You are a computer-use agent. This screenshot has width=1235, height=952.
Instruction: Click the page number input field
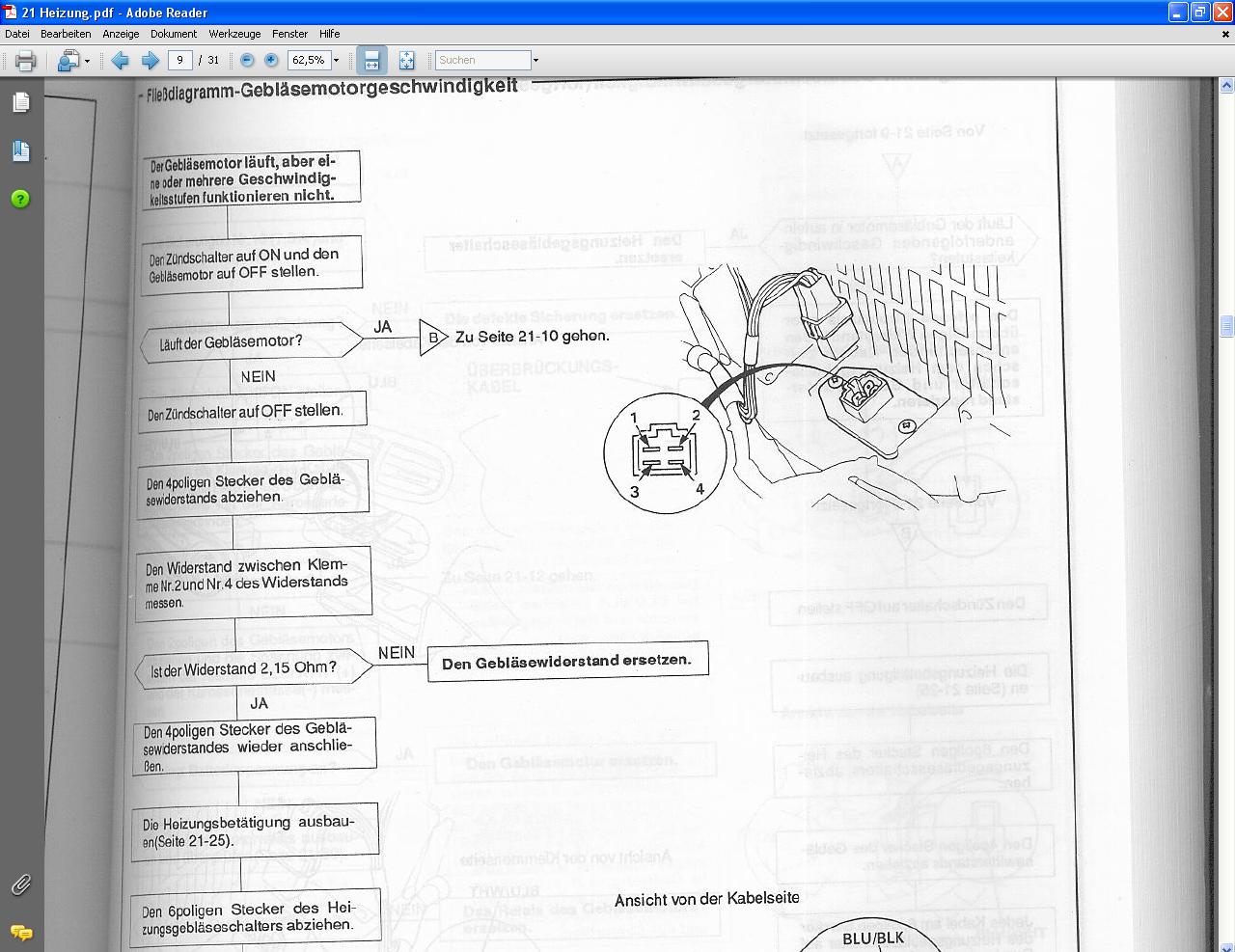(x=179, y=60)
